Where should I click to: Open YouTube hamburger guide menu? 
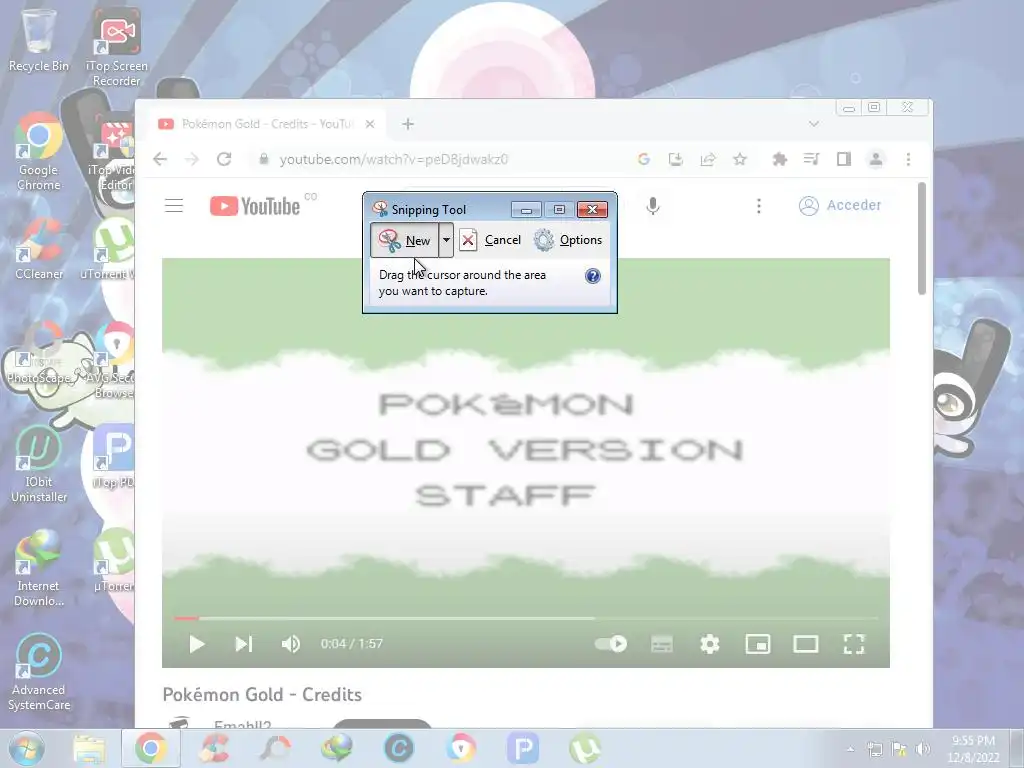coord(174,206)
